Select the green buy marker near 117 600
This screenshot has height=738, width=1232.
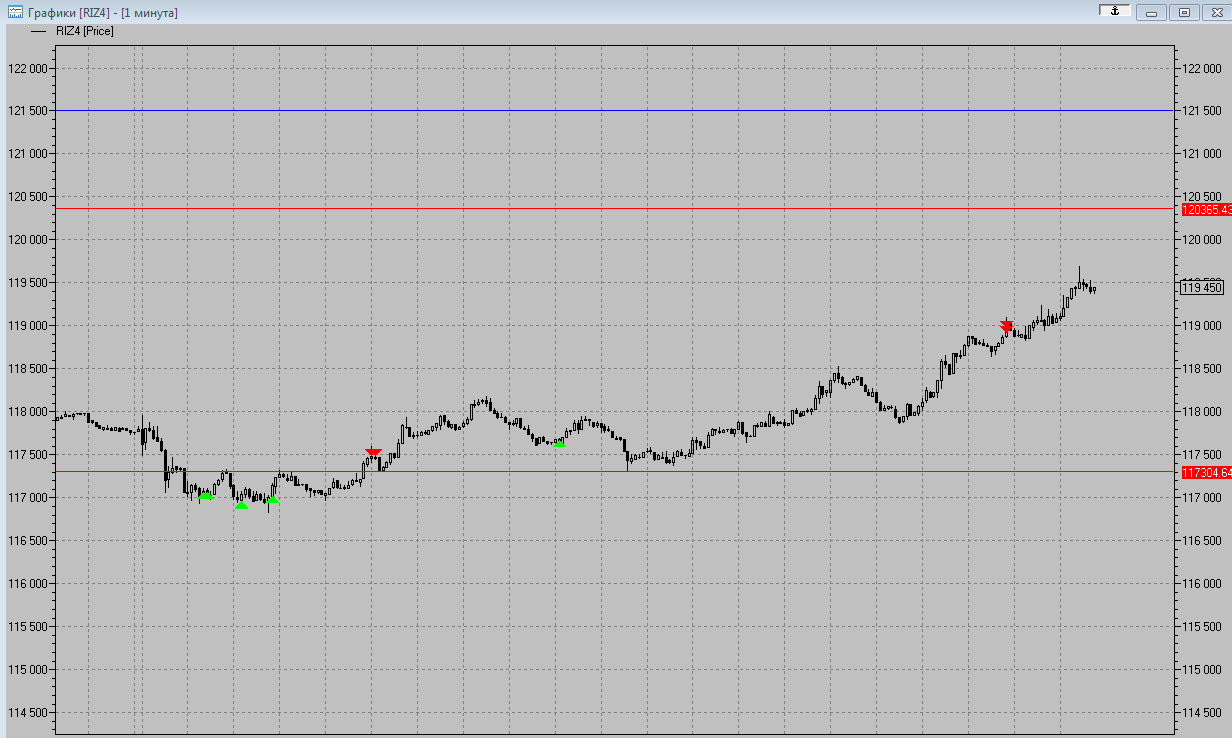tap(559, 444)
